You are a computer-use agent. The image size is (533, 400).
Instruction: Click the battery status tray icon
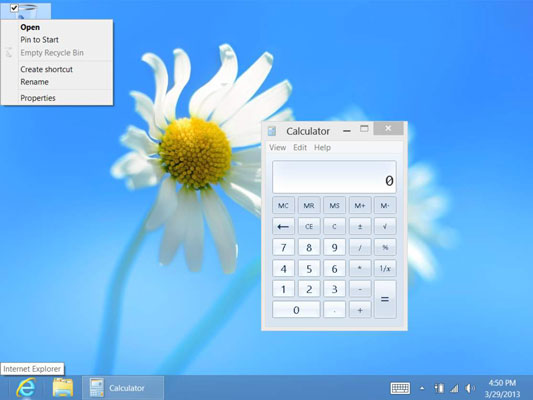coord(439,388)
